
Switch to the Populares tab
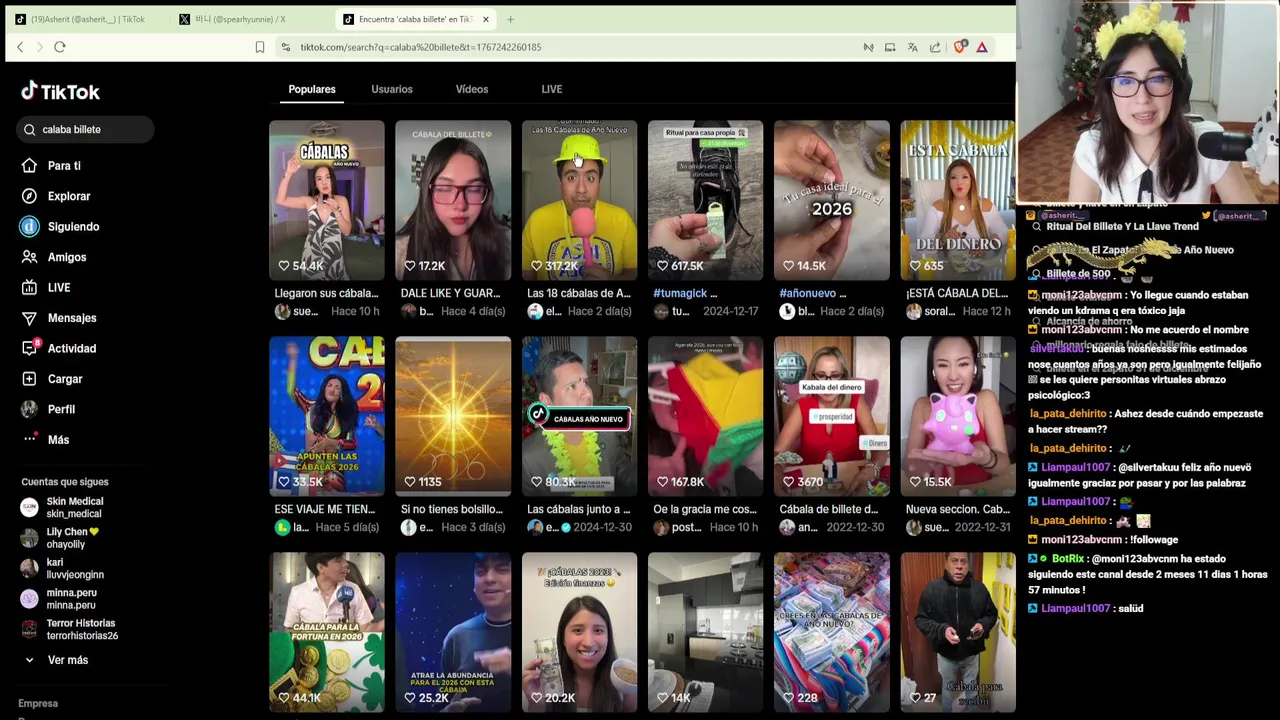tap(312, 89)
